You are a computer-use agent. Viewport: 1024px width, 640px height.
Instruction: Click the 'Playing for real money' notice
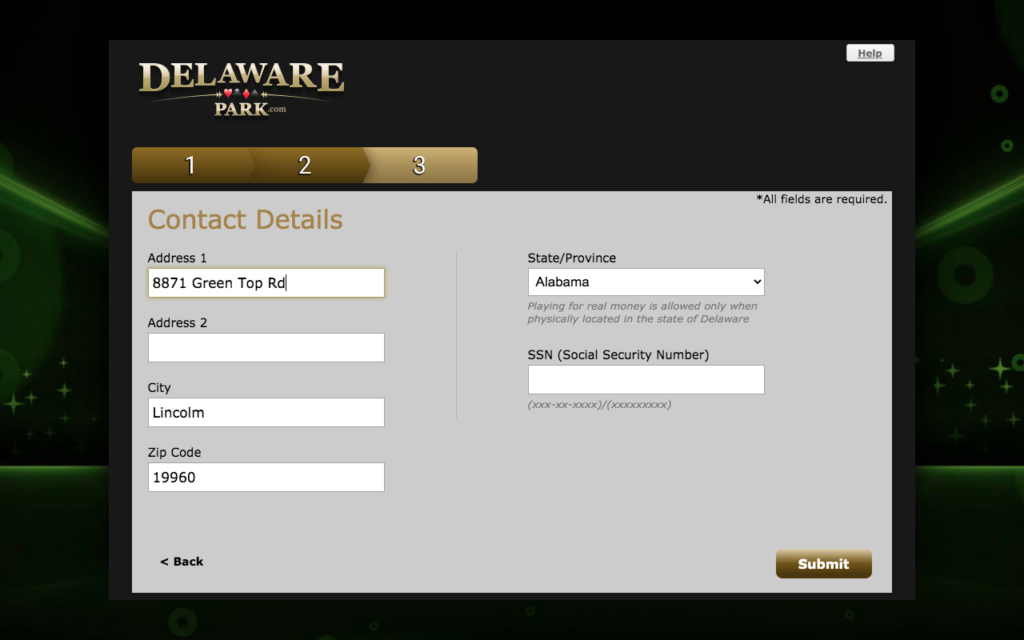pos(643,312)
